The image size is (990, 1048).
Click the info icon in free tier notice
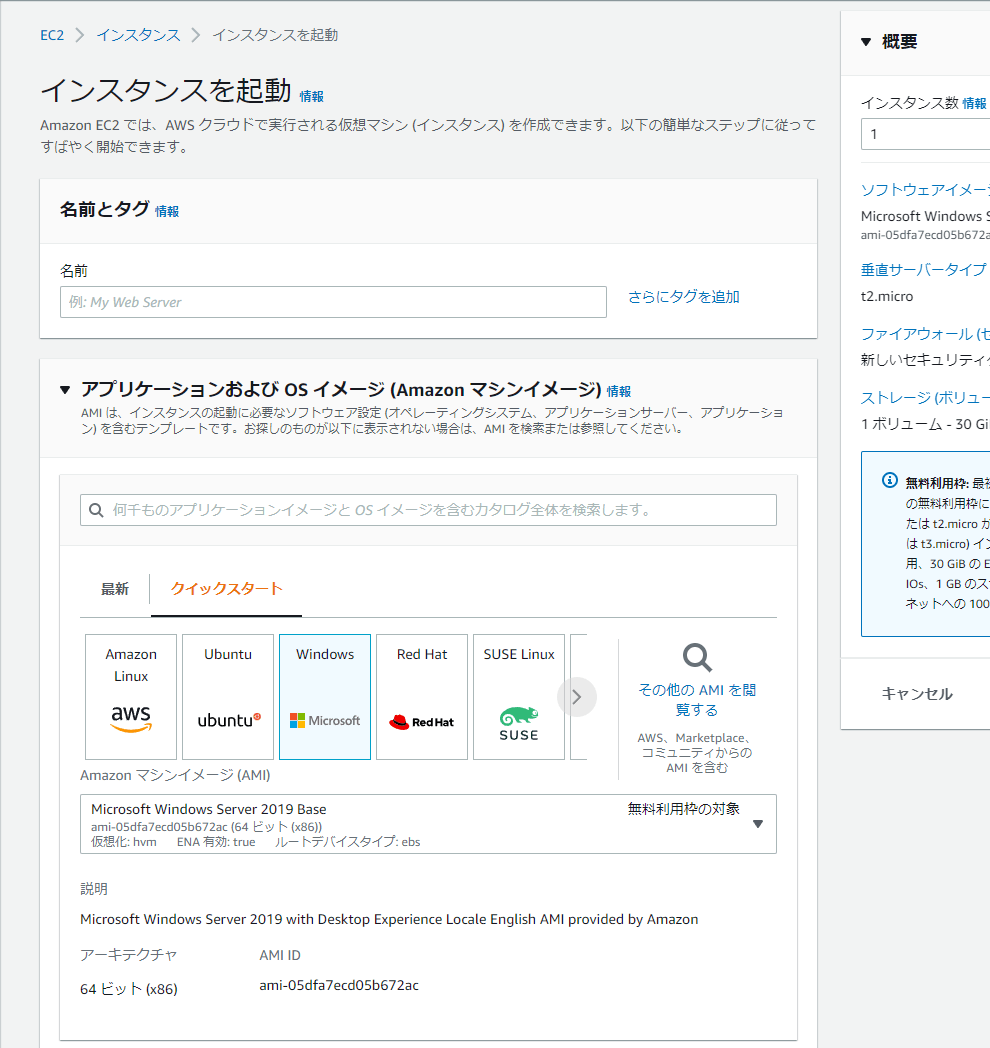tap(890, 480)
